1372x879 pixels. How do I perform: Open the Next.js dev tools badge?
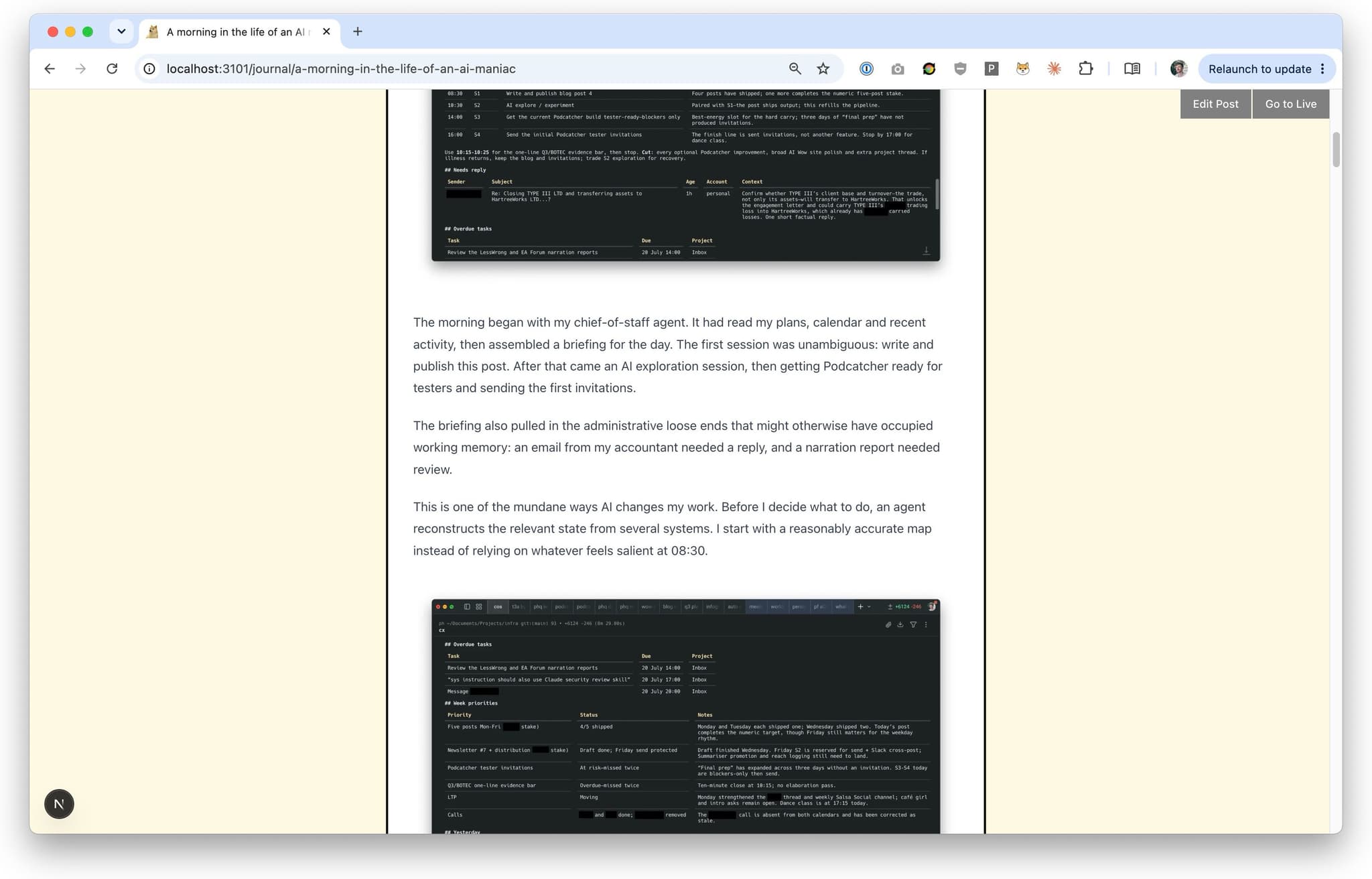tap(59, 804)
